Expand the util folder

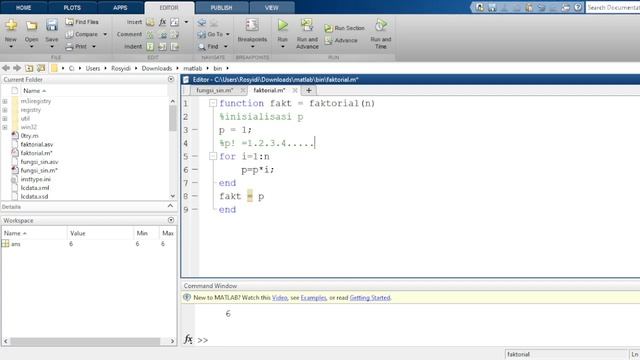5,118
